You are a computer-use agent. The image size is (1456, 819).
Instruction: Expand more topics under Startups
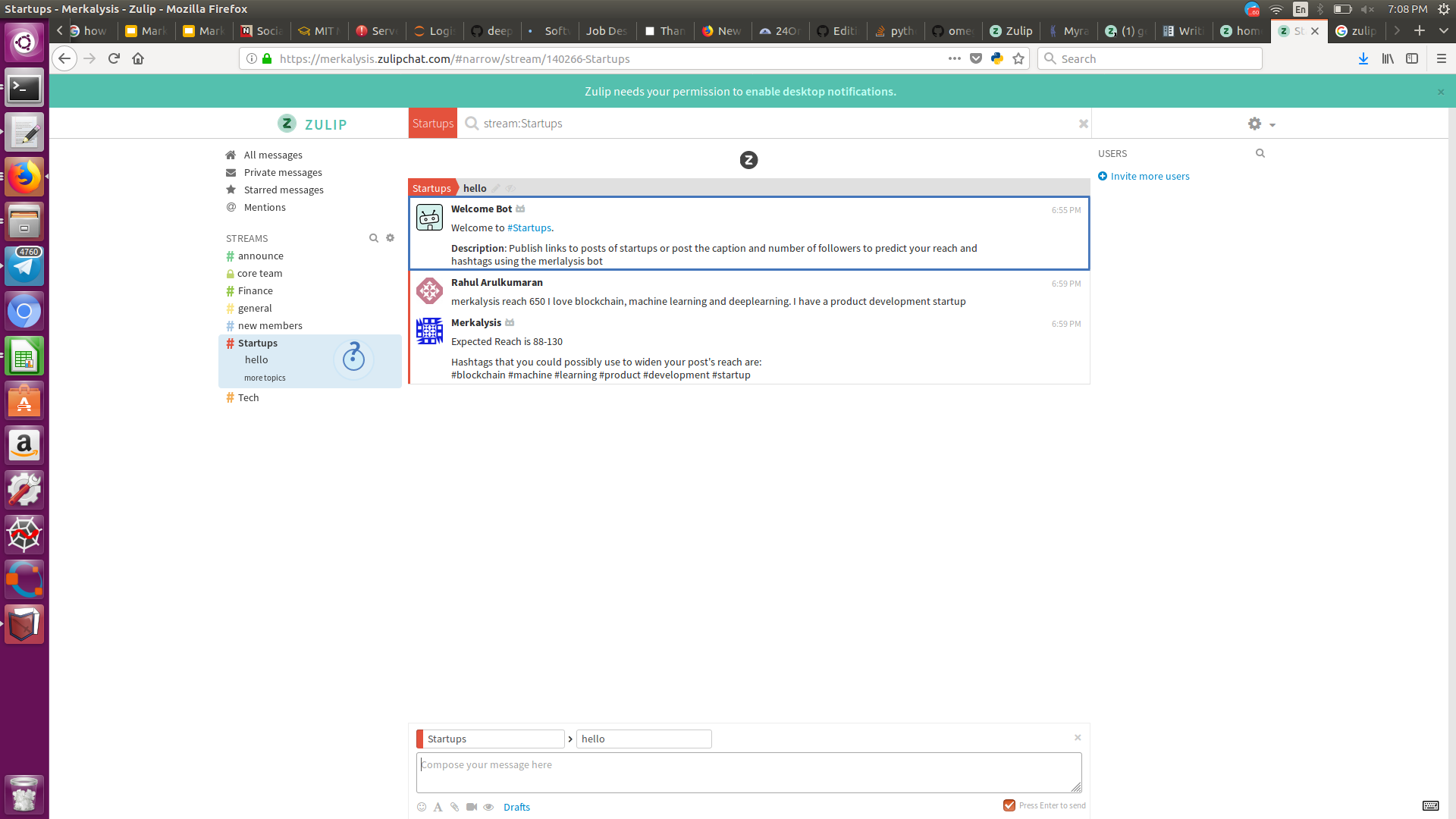pyautogui.click(x=265, y=378)
